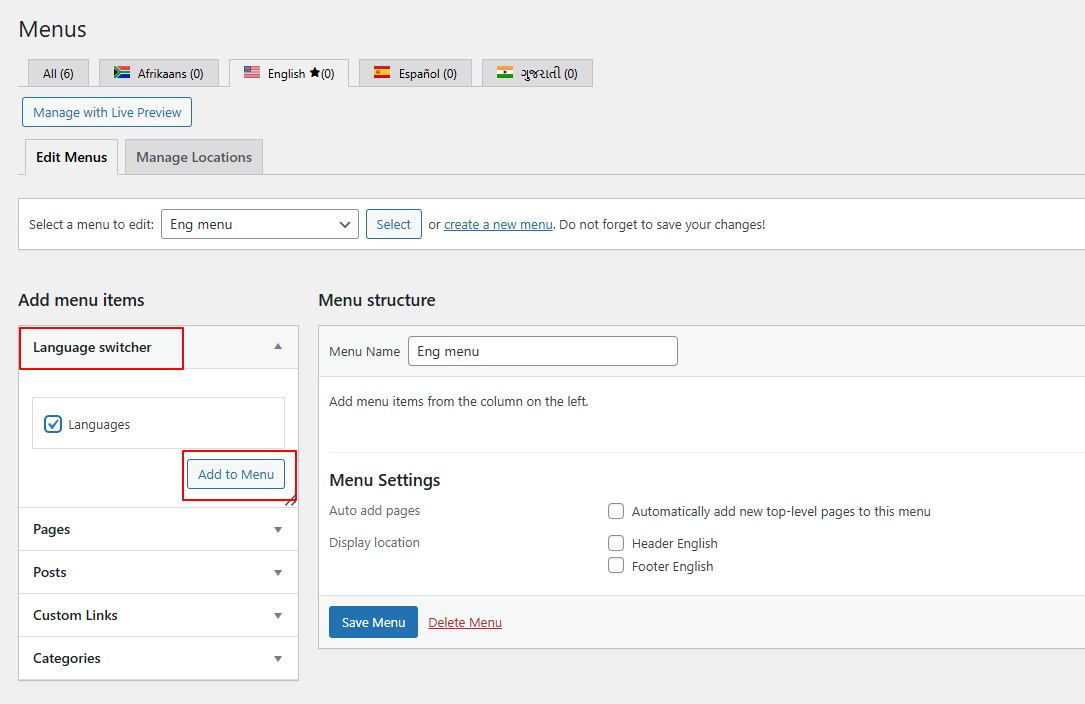Check the Footer English display location
Image resolution: width=1085 pixels, height=704 pixels.
(x=616, y=566)
